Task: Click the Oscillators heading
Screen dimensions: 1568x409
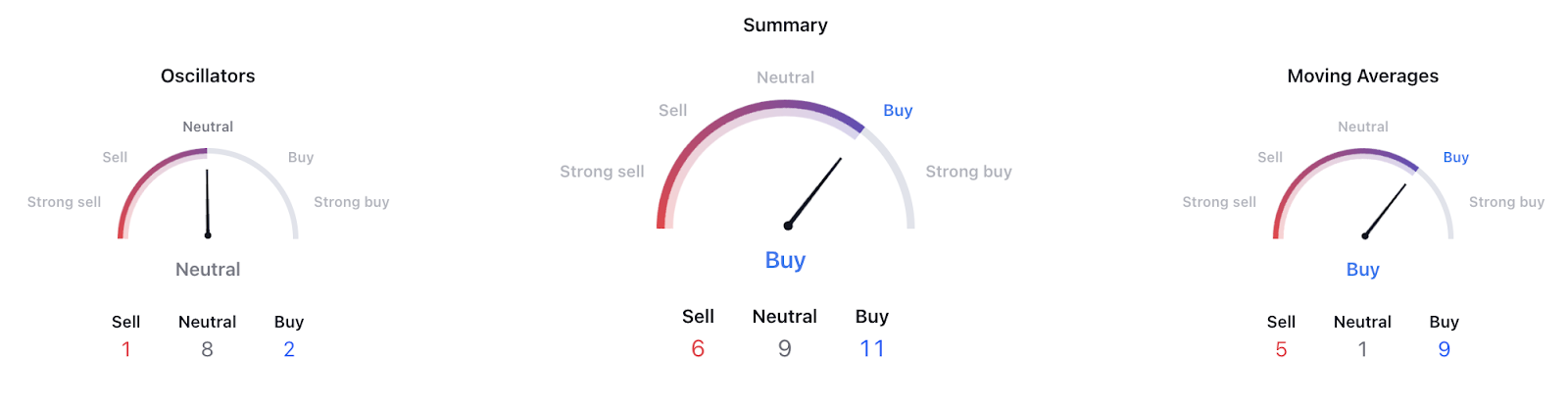Action: click(x=208, y=77)
